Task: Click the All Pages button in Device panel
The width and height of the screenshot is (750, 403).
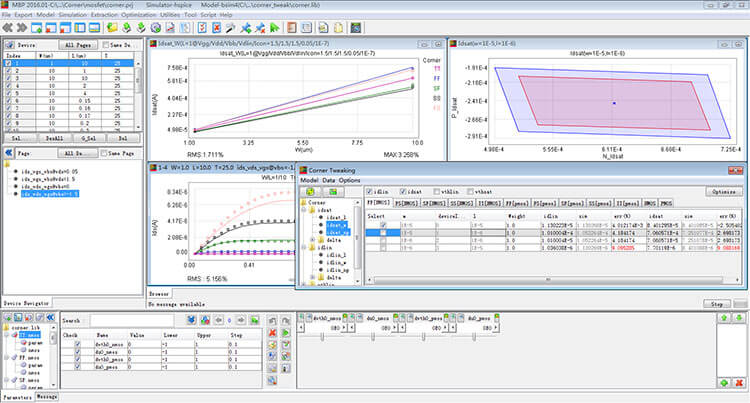Action: tap(77, 45)
